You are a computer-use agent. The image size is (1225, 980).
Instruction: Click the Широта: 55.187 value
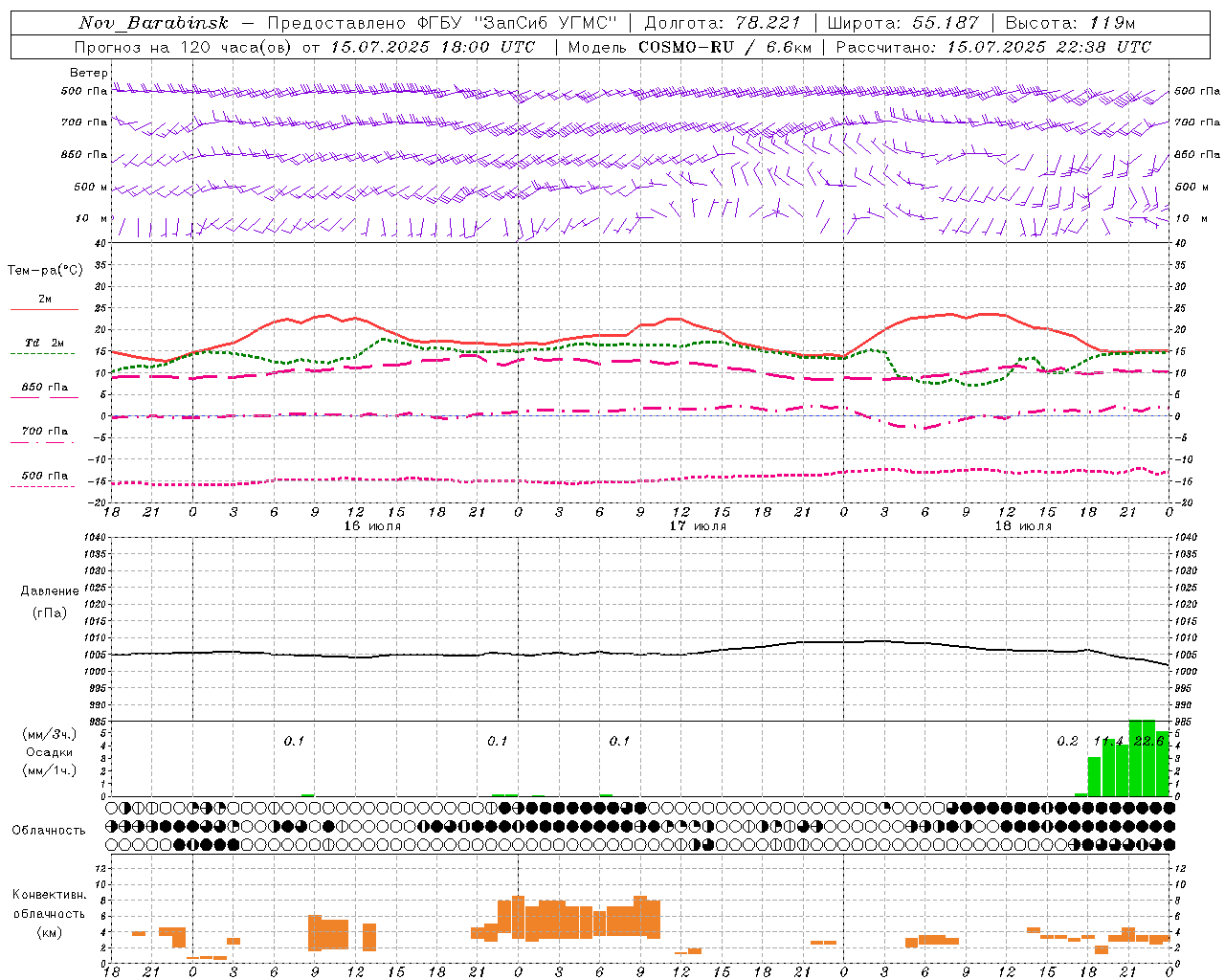click(903, 23)
